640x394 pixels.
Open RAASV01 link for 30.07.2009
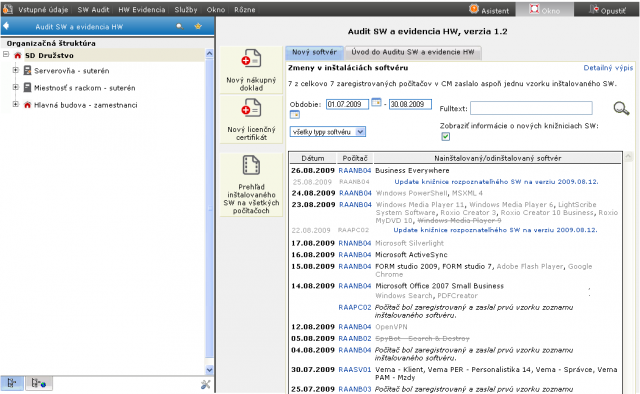coord(355,370)
